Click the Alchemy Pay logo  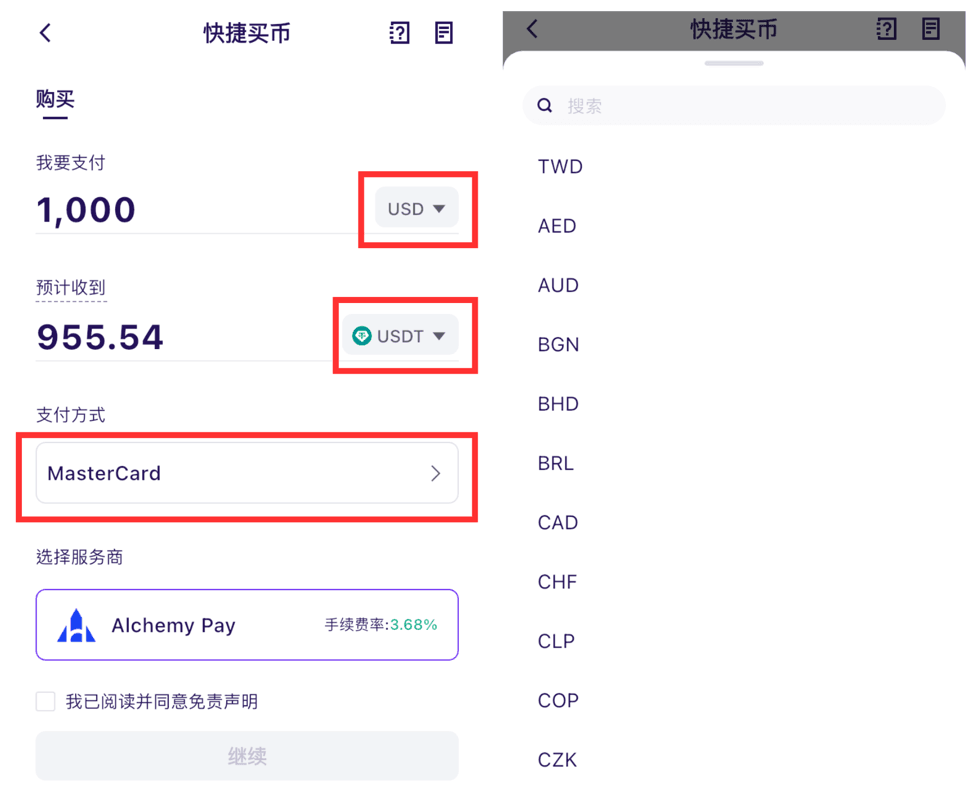(x=76, y=625)
